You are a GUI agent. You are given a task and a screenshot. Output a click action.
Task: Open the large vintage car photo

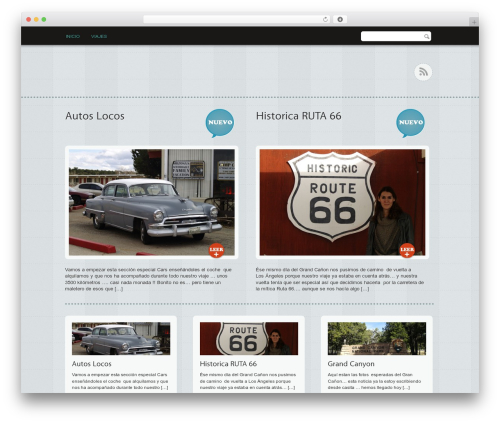click(152, 202)
